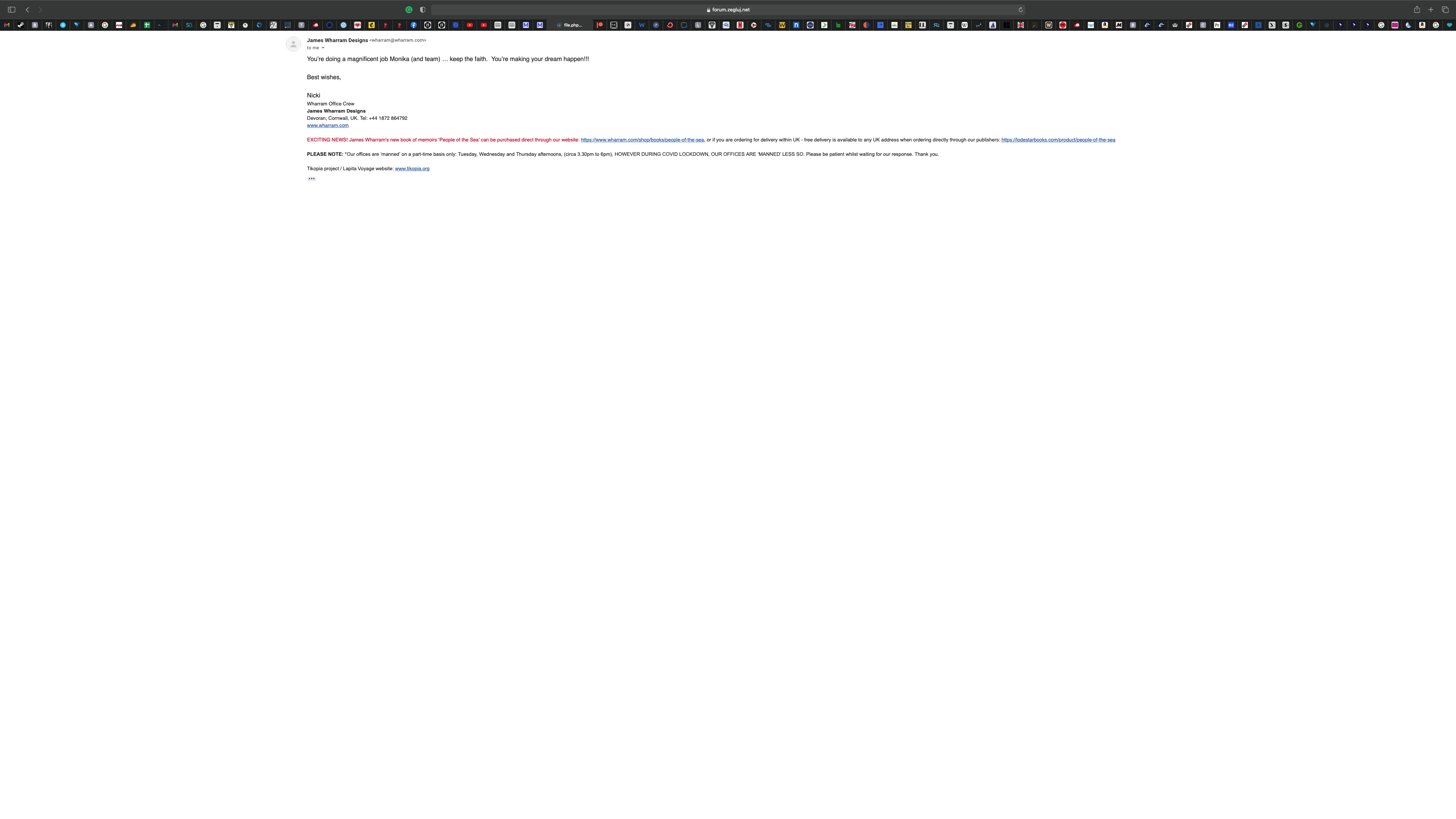
Task: Open the privacy report shield icon
Action: 422,9
